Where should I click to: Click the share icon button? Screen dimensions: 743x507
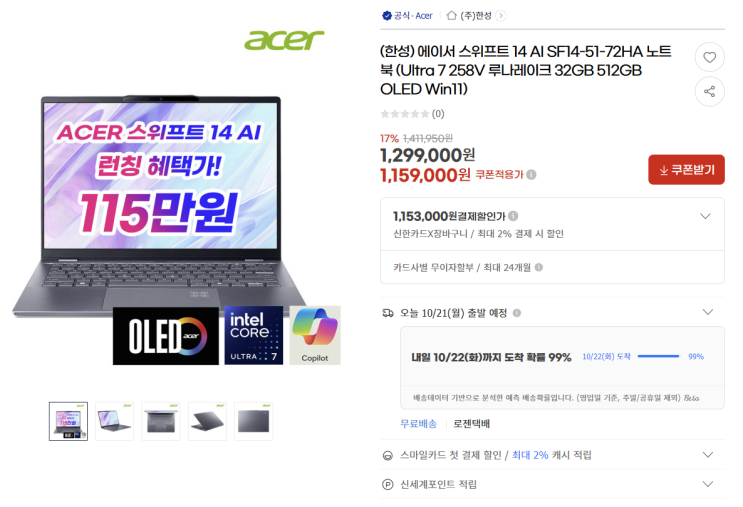[x=709, y=91]
